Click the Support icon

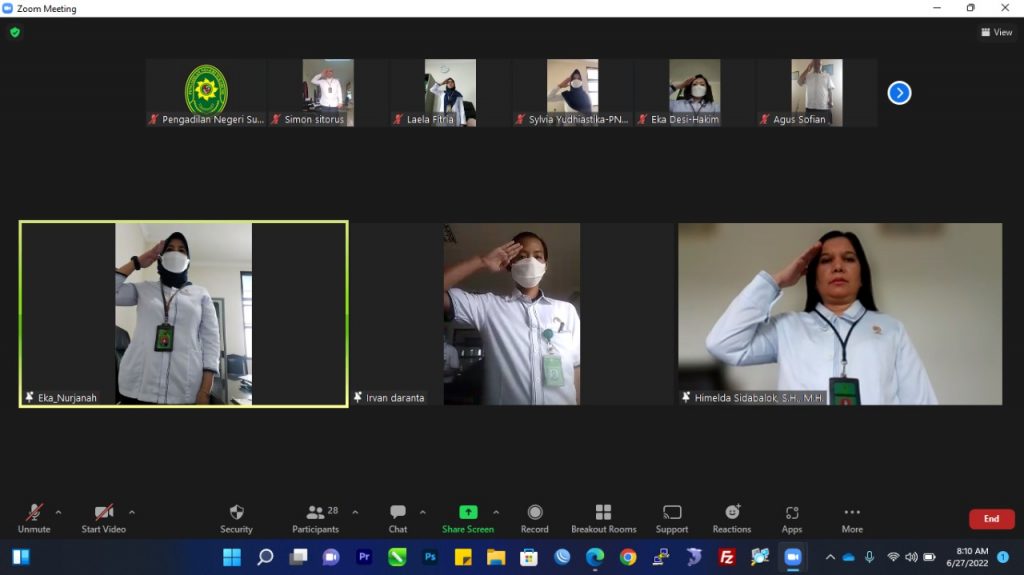671,517
